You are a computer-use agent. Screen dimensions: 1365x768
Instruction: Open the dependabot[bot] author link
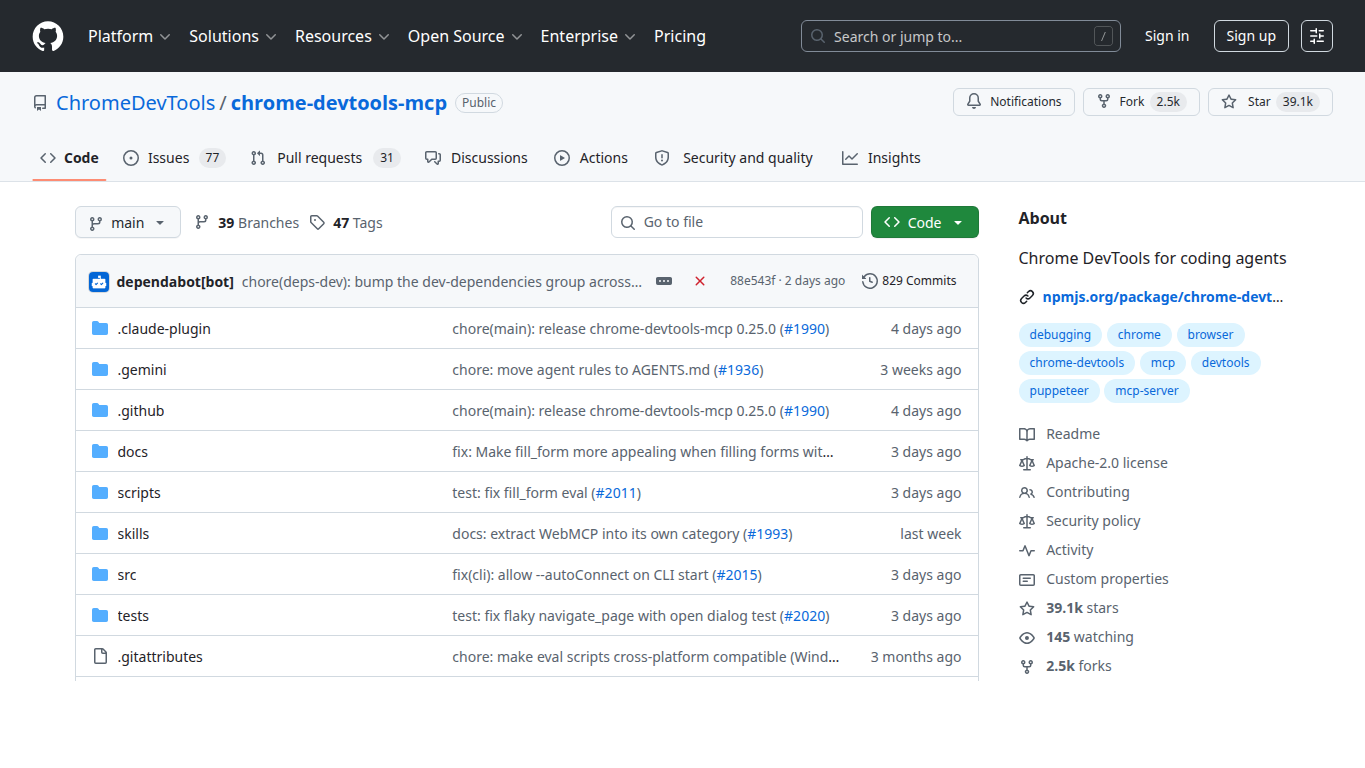[x=175, y=281]
